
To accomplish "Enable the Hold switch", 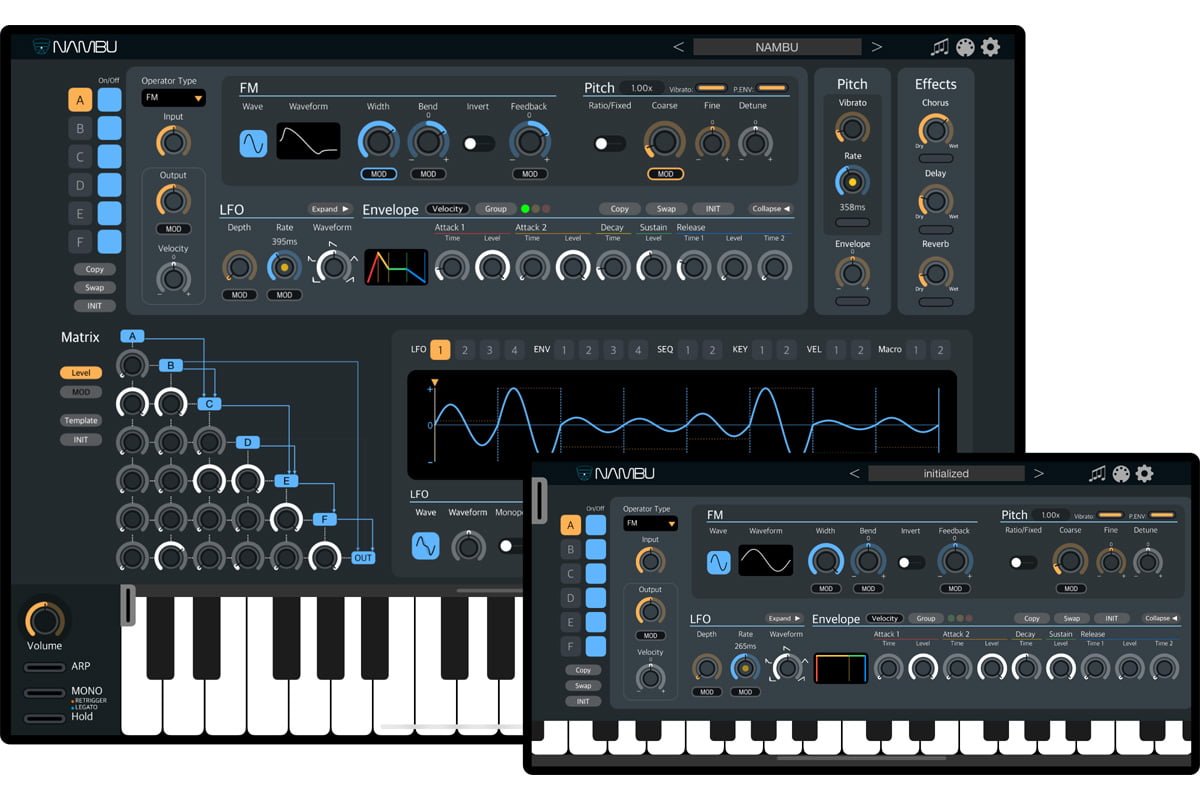I will point(45,718).
